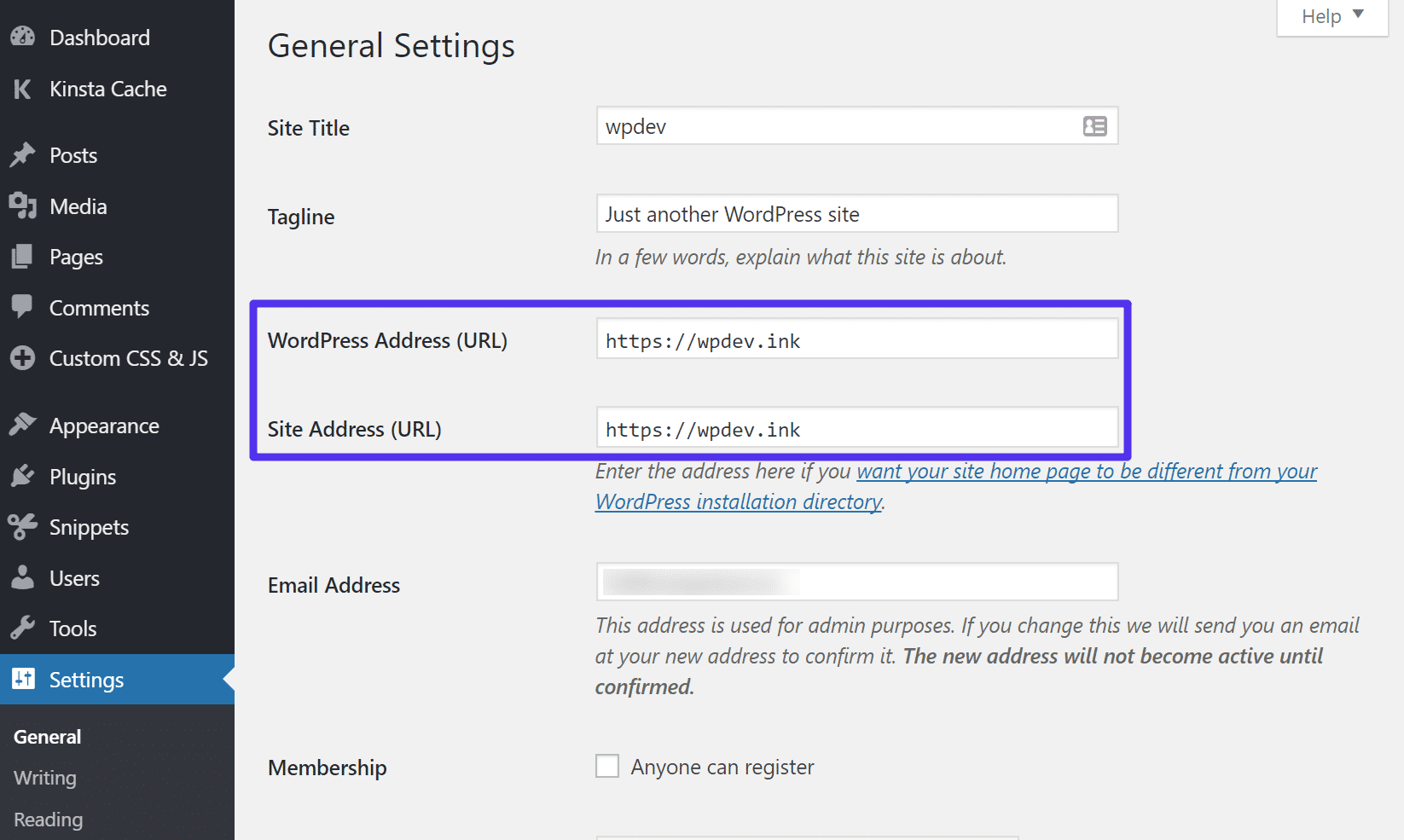The width and height of the screenshot is (1404, 840).
Task: Open the Dashboard gauge icon
Action: (x=23, y=36)
